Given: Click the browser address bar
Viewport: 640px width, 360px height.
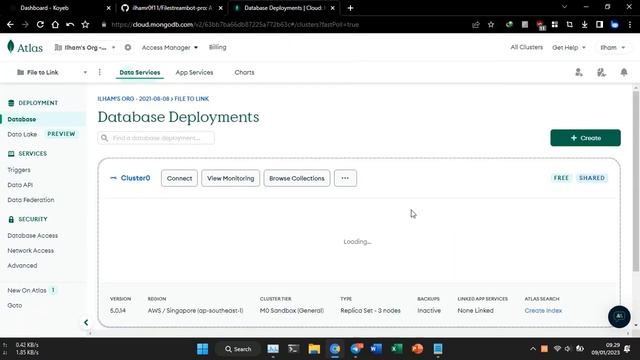Looking at the screenshot, I should pos(282,24).
